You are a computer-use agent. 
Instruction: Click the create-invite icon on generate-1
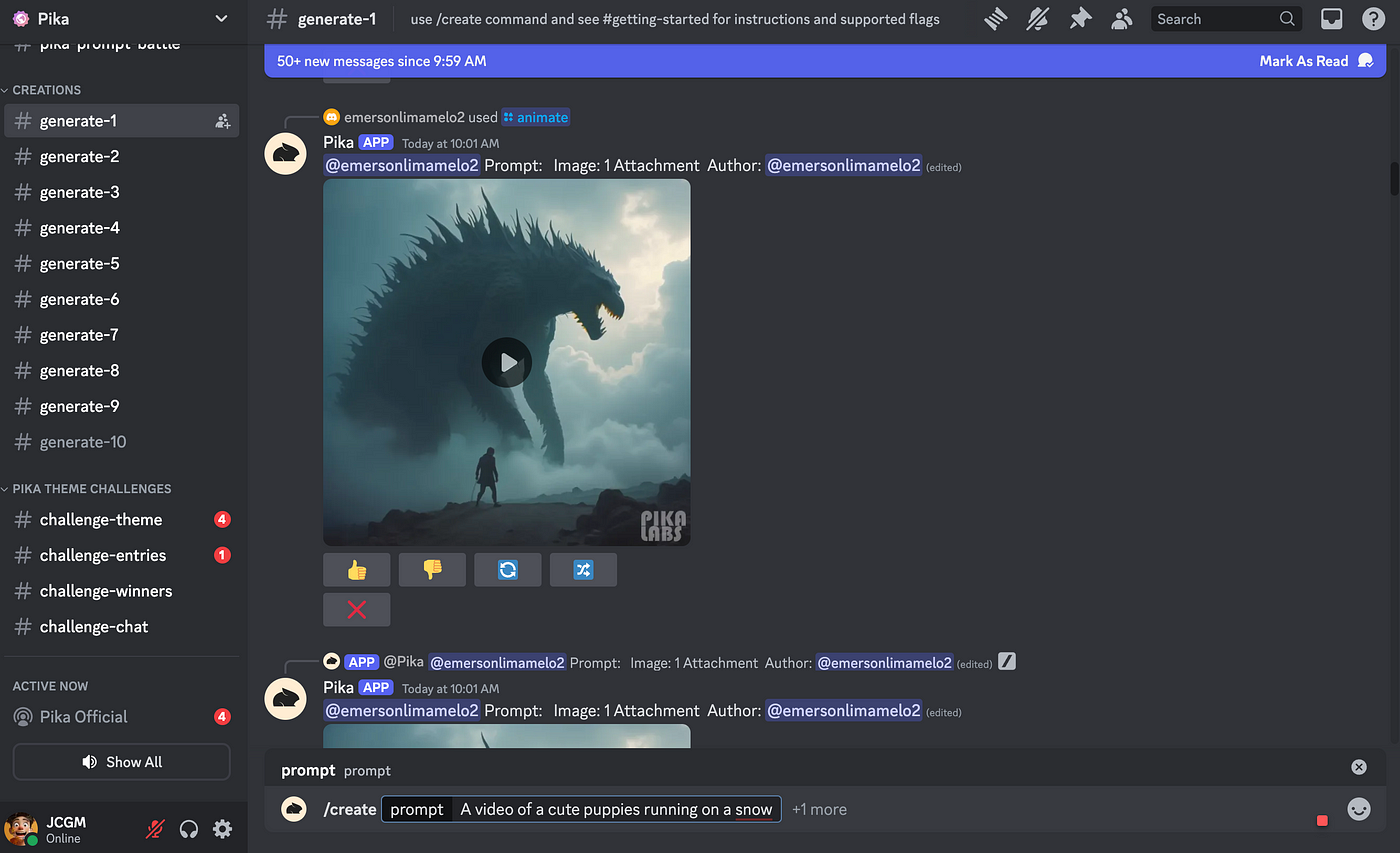(222, 121)
